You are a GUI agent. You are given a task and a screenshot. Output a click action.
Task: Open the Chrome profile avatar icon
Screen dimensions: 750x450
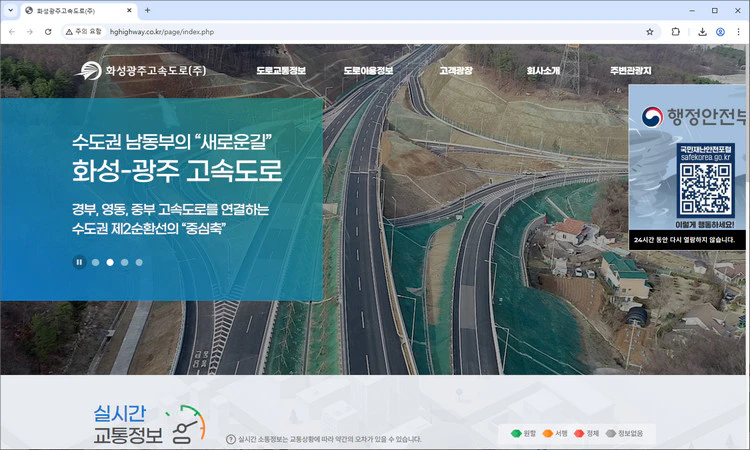720,32
